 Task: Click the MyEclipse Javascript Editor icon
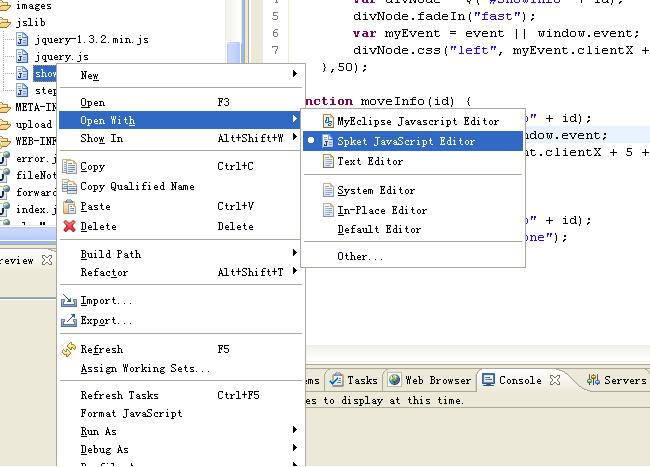pyautogui.click(x=328, y=121)
